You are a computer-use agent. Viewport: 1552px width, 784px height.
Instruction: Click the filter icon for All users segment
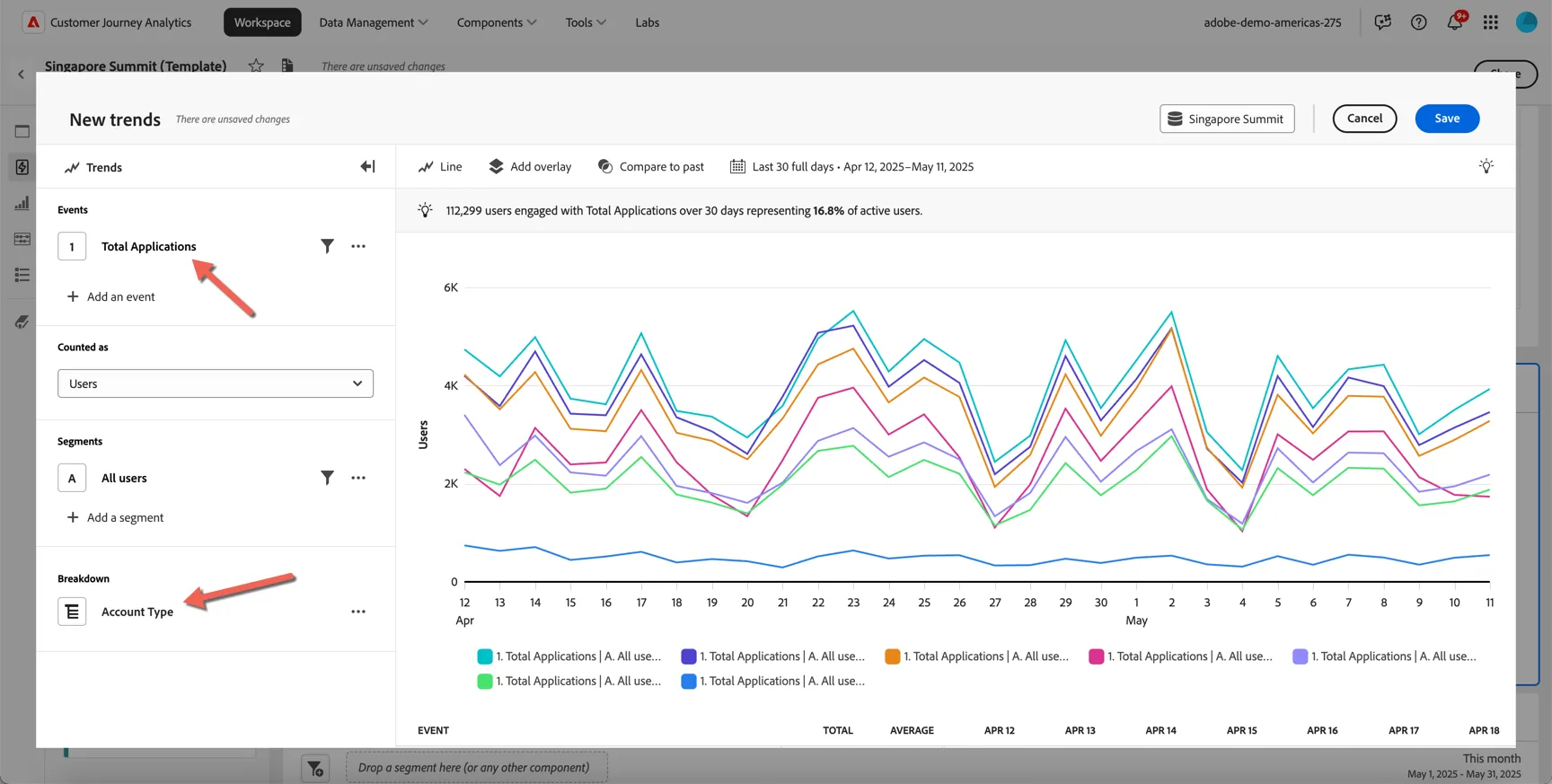tap(328, 478)
